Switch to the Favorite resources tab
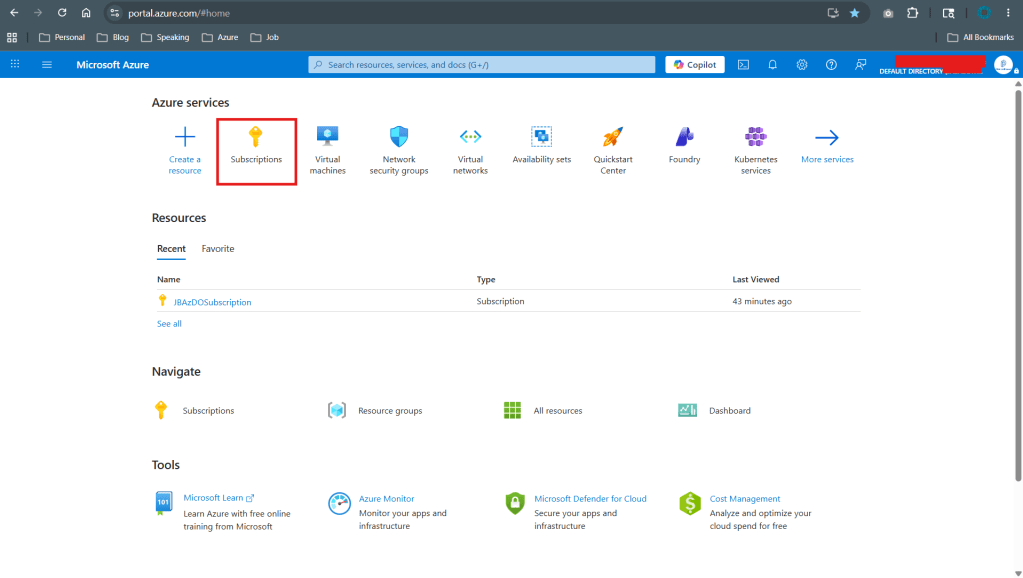 [x=218, y=249]
